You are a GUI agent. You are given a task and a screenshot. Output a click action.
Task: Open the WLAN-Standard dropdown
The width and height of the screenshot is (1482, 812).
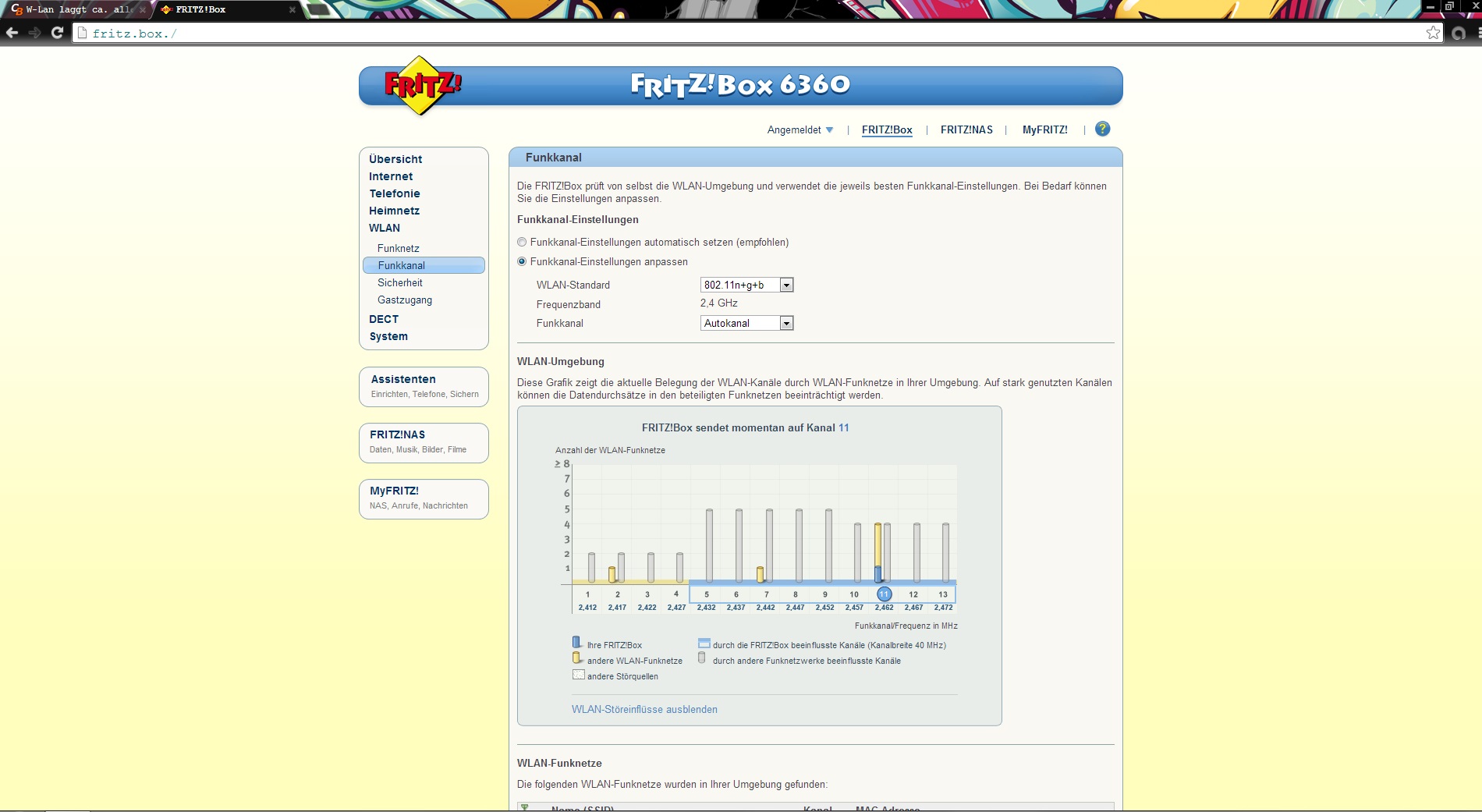746,285
